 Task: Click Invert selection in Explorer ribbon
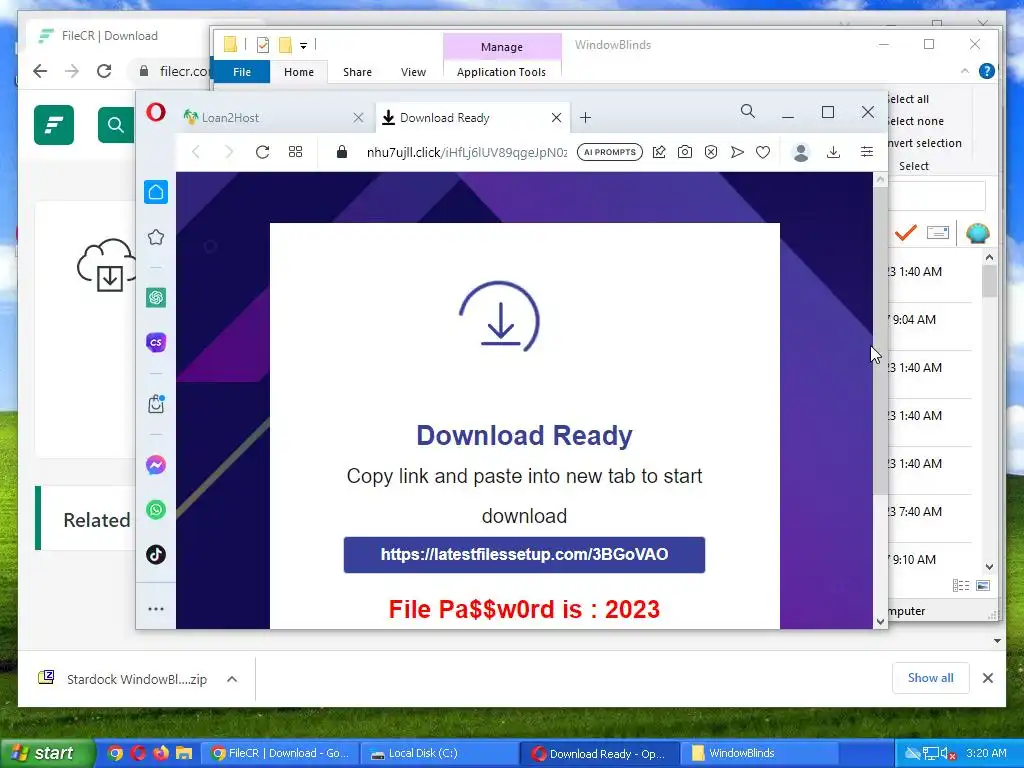click(x=924, y=143)
